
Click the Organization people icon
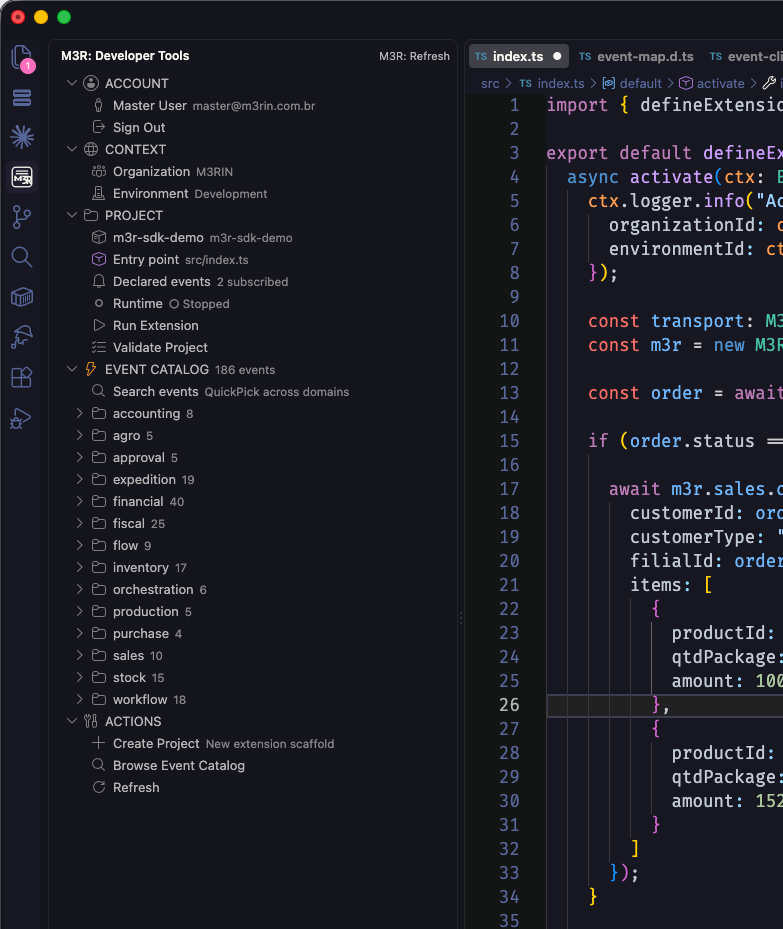point(99,171)
